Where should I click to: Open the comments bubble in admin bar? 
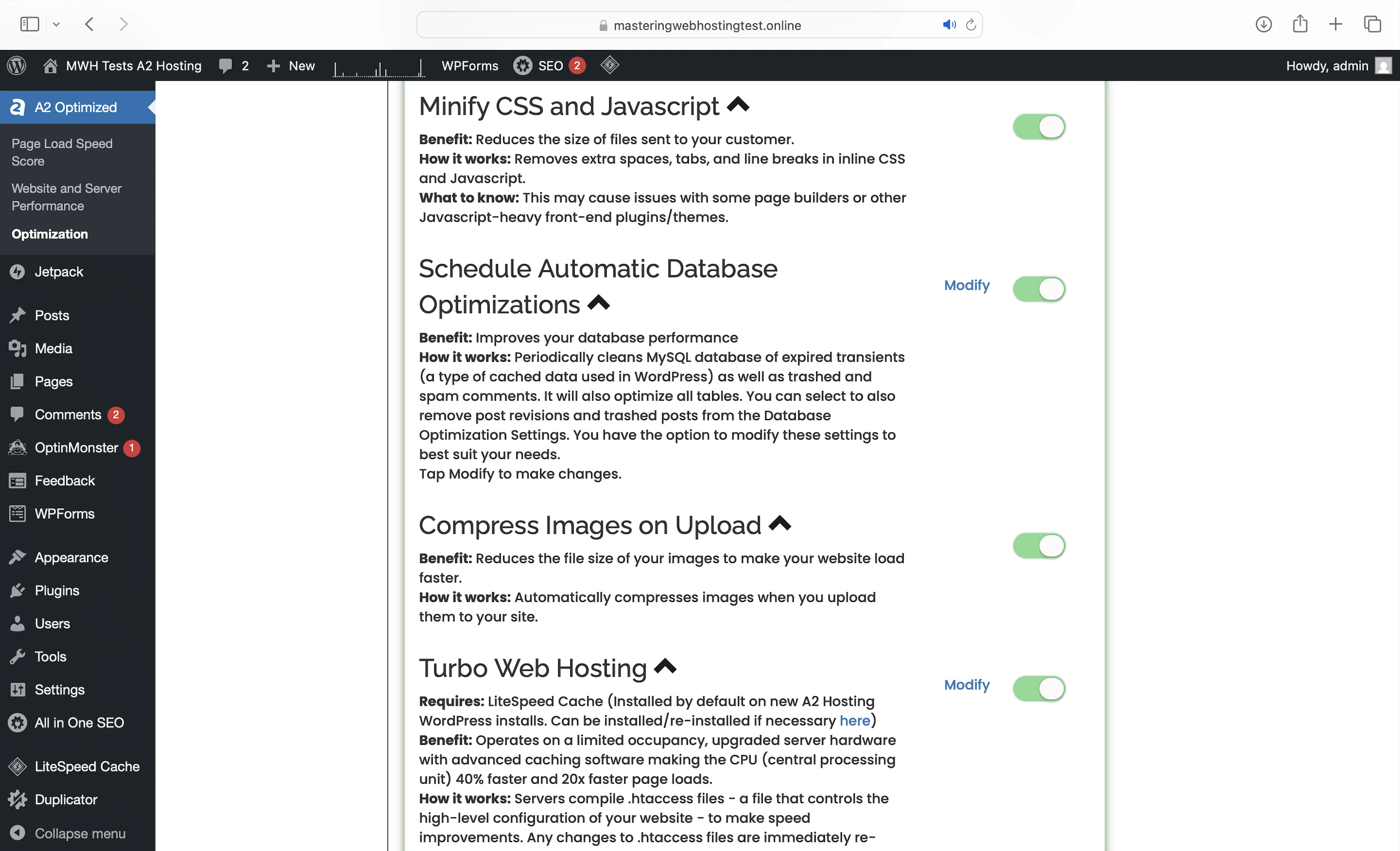226,65
